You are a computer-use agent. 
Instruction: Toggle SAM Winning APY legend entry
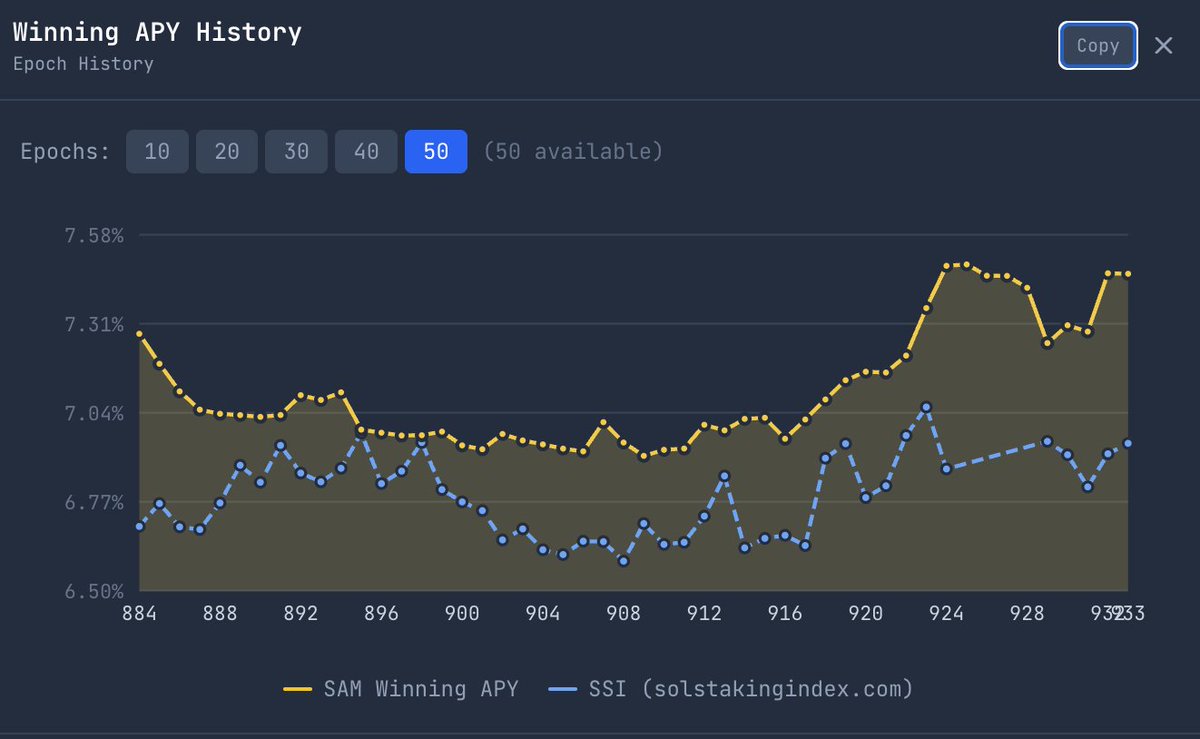pyautogui.click(x=401, y=689)
